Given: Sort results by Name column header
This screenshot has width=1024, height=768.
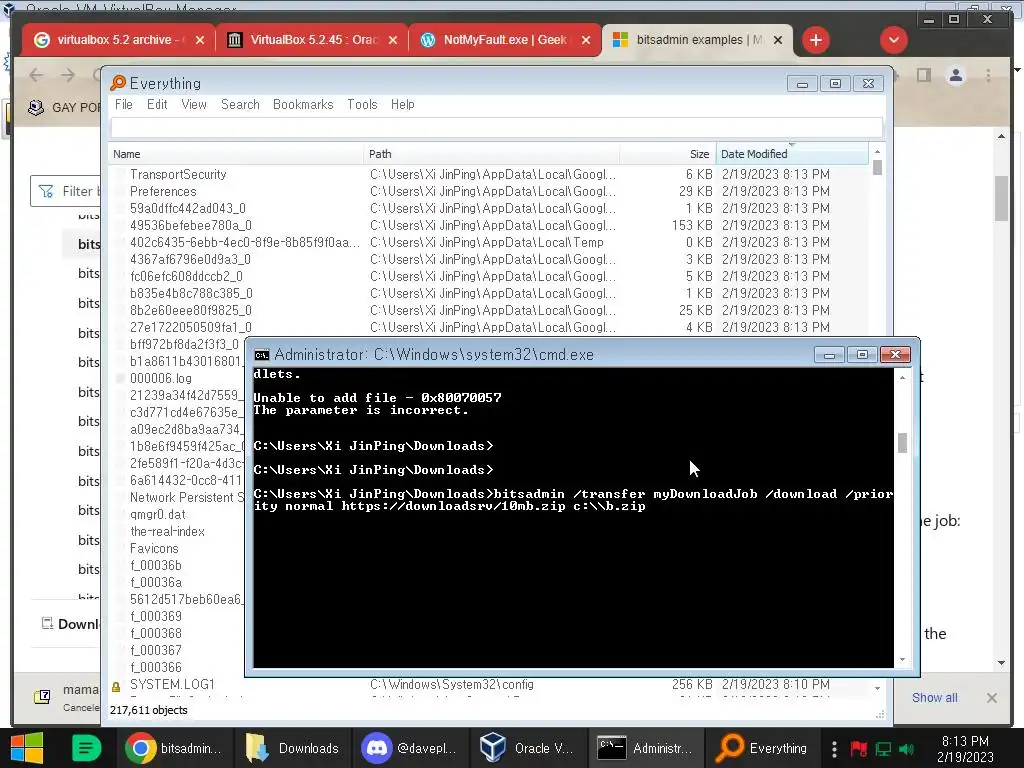Looking at the screenshot, I should [236, 154].
